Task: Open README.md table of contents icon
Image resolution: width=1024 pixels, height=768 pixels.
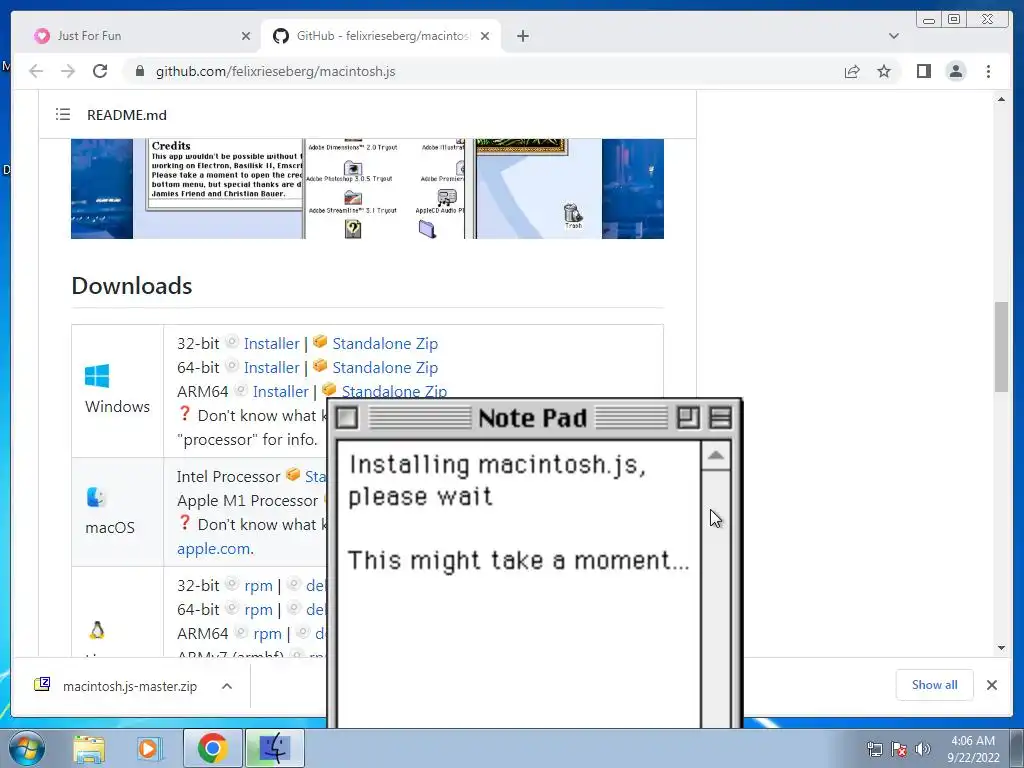Action: pyautogui.click(x=63, y=115)
